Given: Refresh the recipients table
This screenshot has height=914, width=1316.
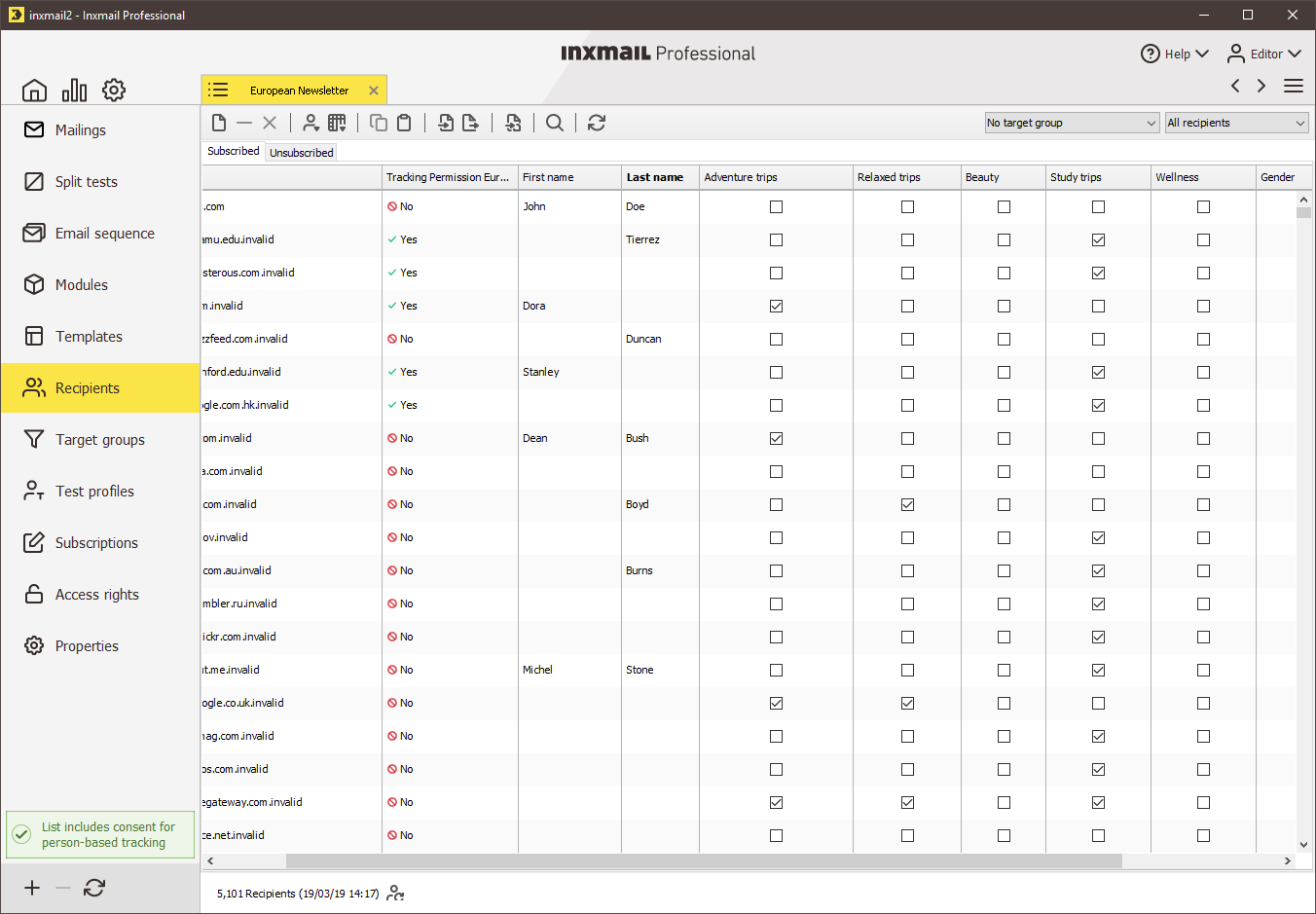Looking at the screenshot, I should tap(597, 123).
